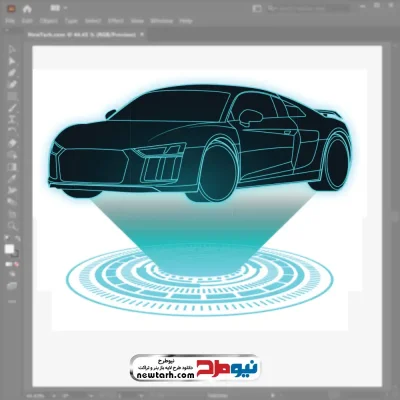Select the Shape Builder tool
Screen dimensions: 400x400
[12, 155]
